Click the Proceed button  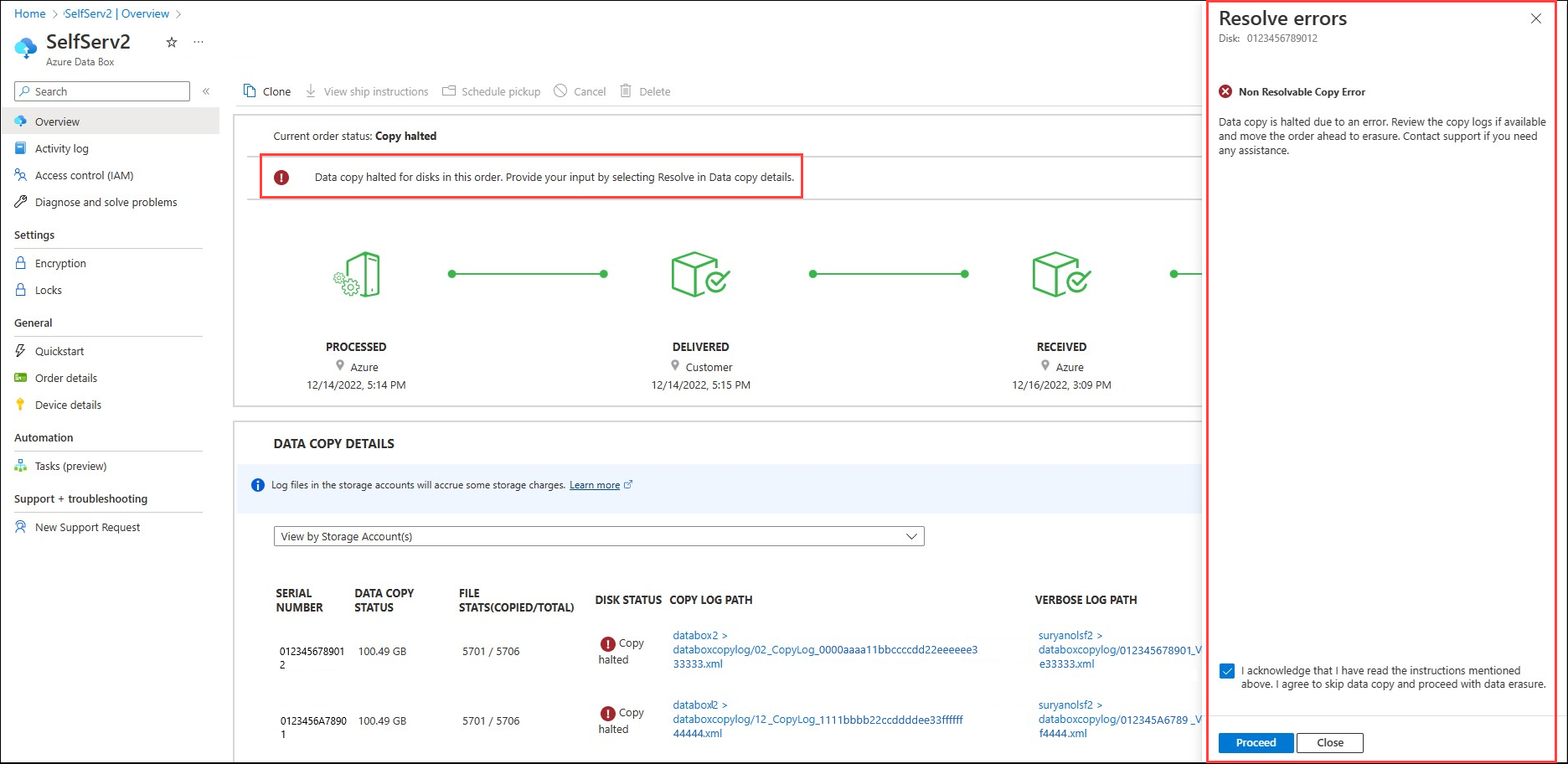[x=1256, y=743]
